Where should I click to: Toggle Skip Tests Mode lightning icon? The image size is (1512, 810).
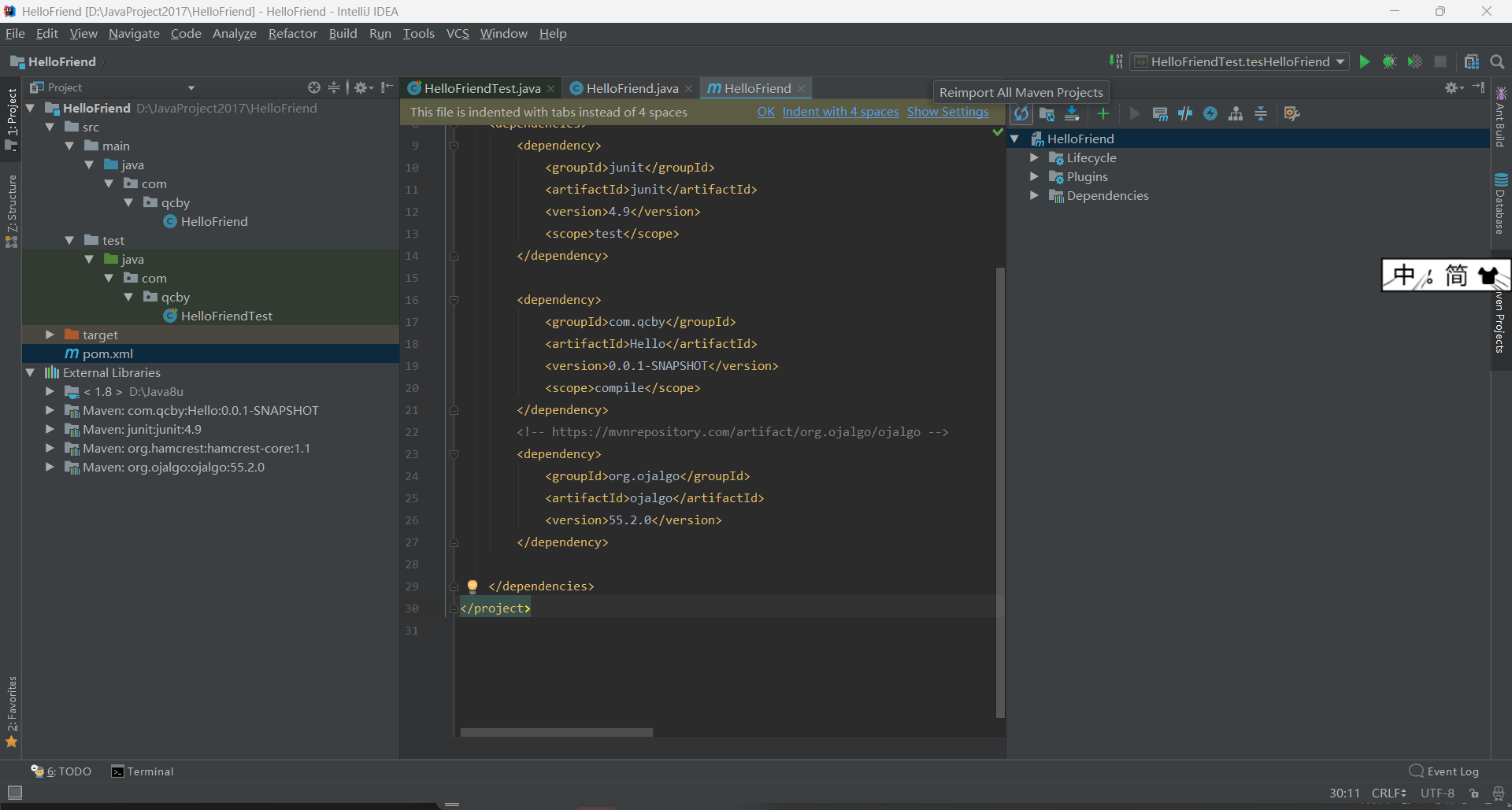(1210, 114)
